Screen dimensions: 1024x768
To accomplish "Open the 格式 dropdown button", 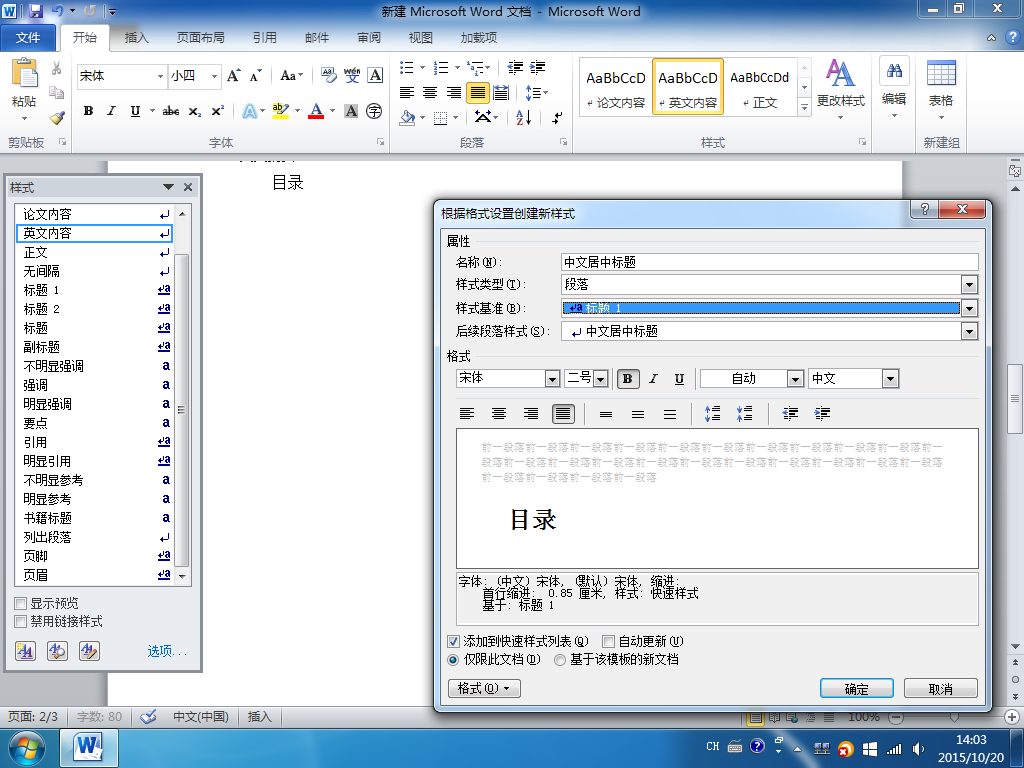I will pos(484,688).
